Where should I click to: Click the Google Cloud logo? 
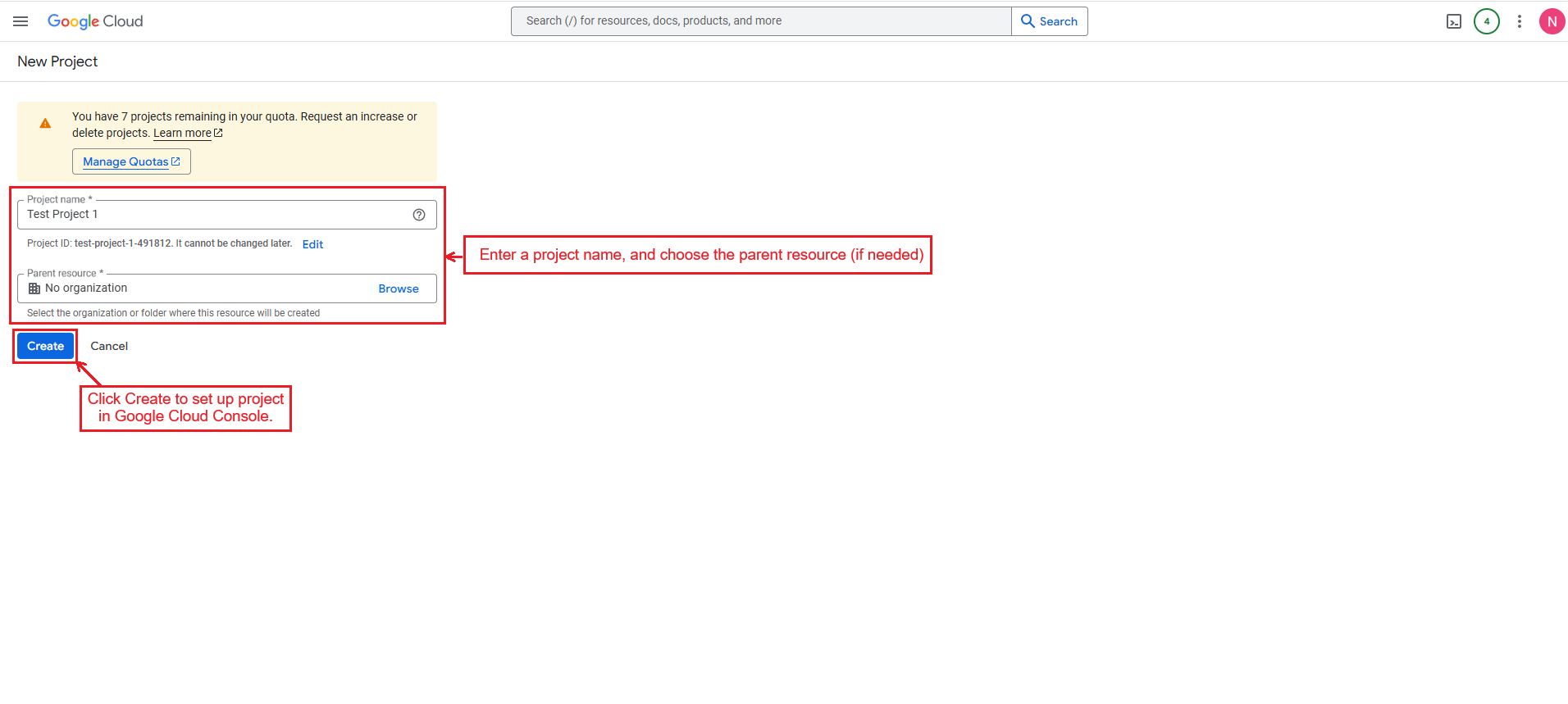pos(95,21)
